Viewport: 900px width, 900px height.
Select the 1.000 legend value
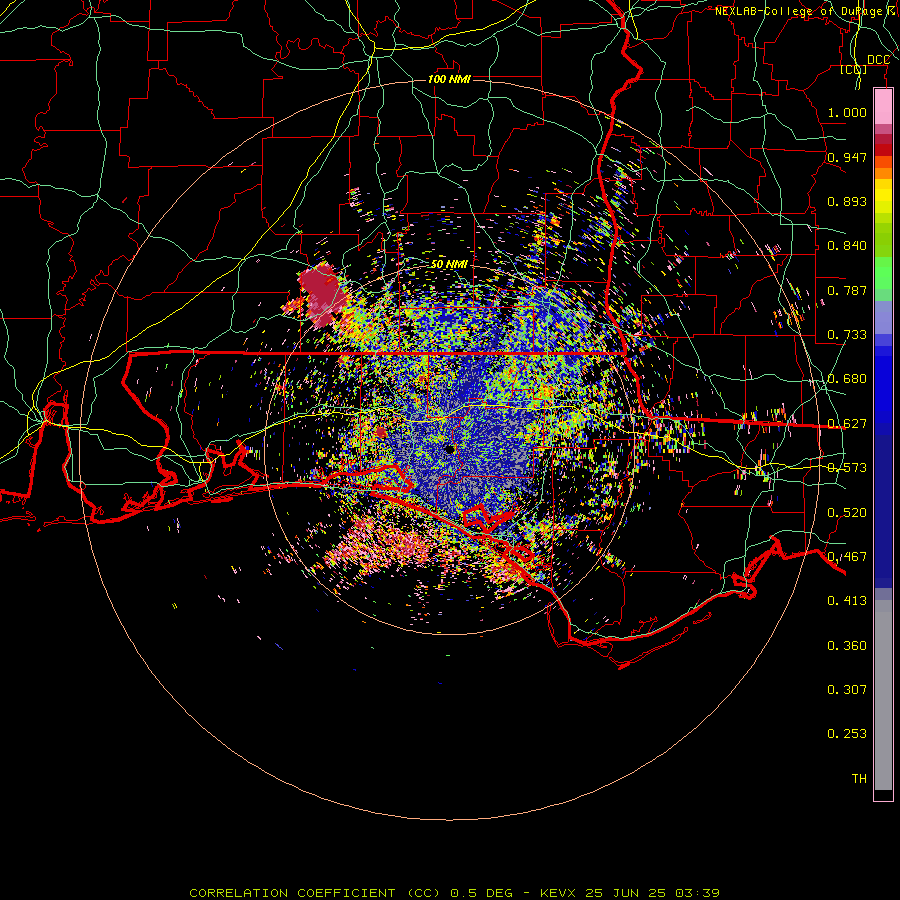(x=847, y=112)
